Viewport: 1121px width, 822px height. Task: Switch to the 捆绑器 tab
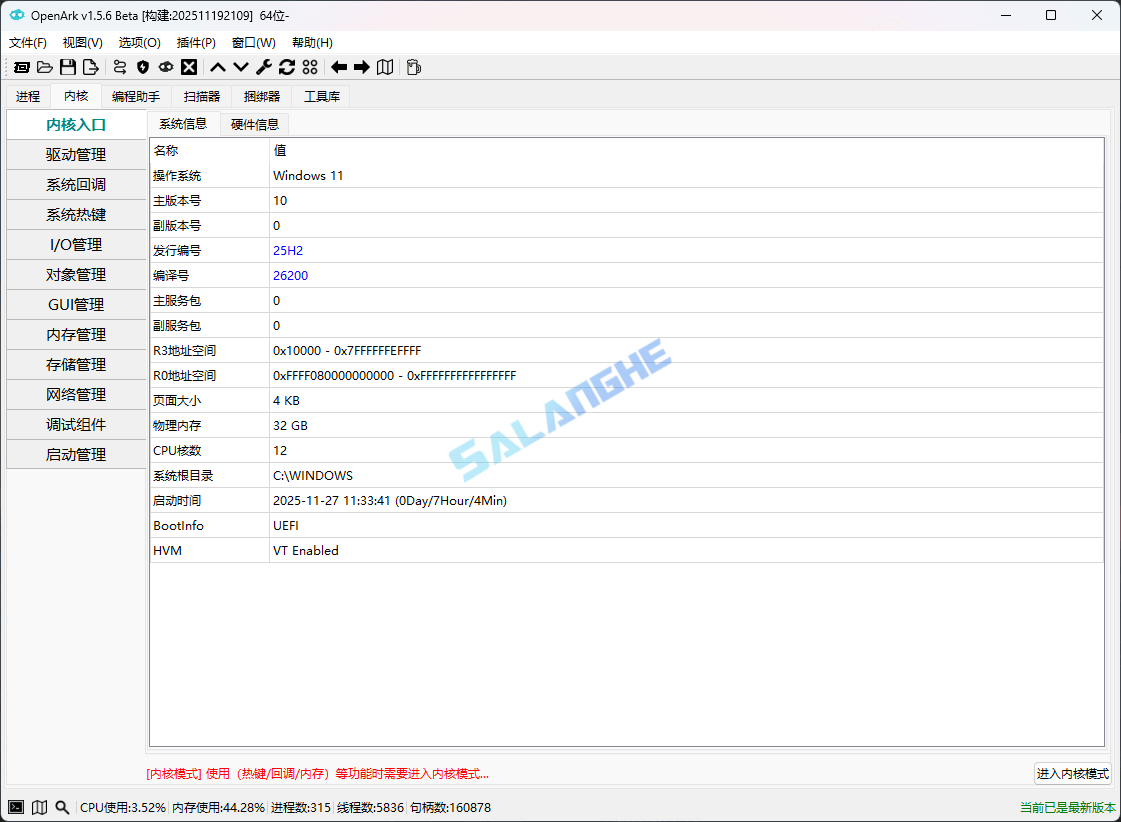263,96
